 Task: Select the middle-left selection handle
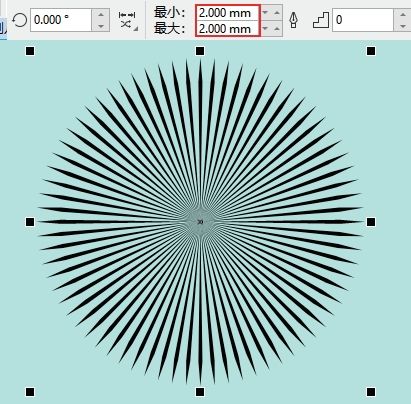[x=30, y=222]
